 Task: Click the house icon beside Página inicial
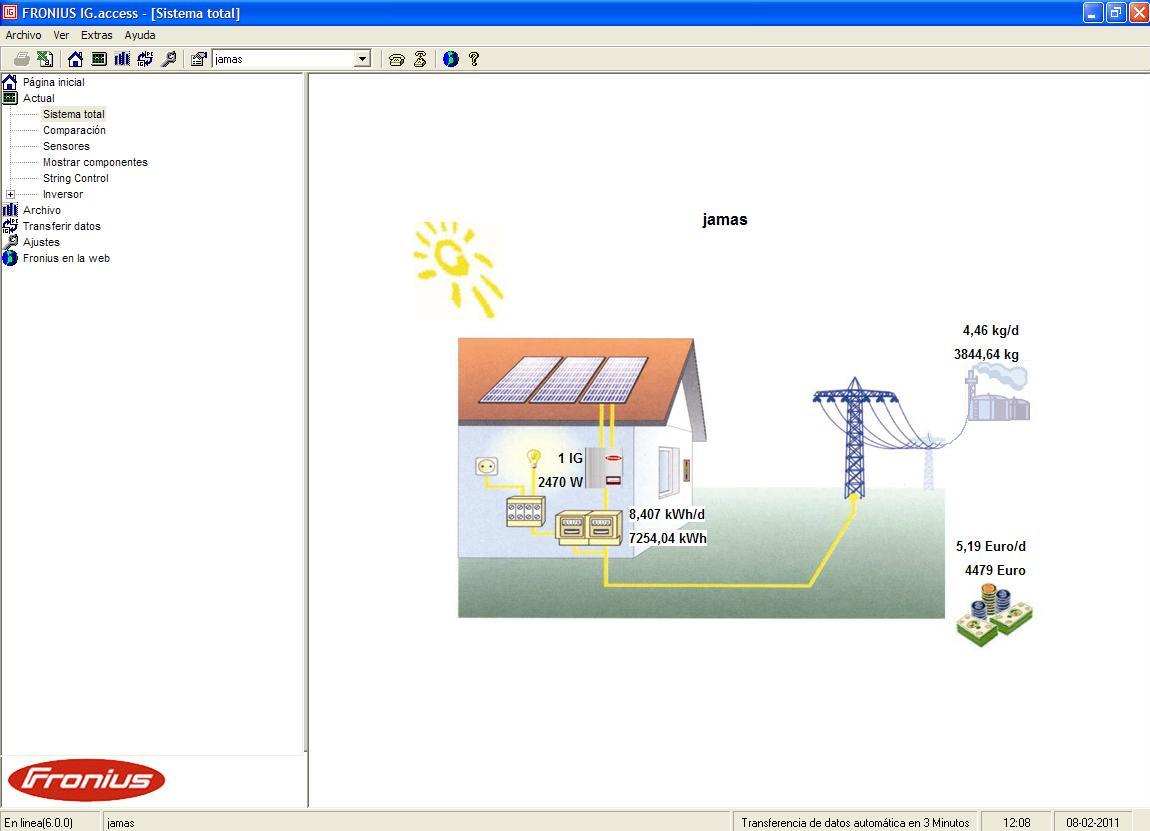click(x=10, y=82)
